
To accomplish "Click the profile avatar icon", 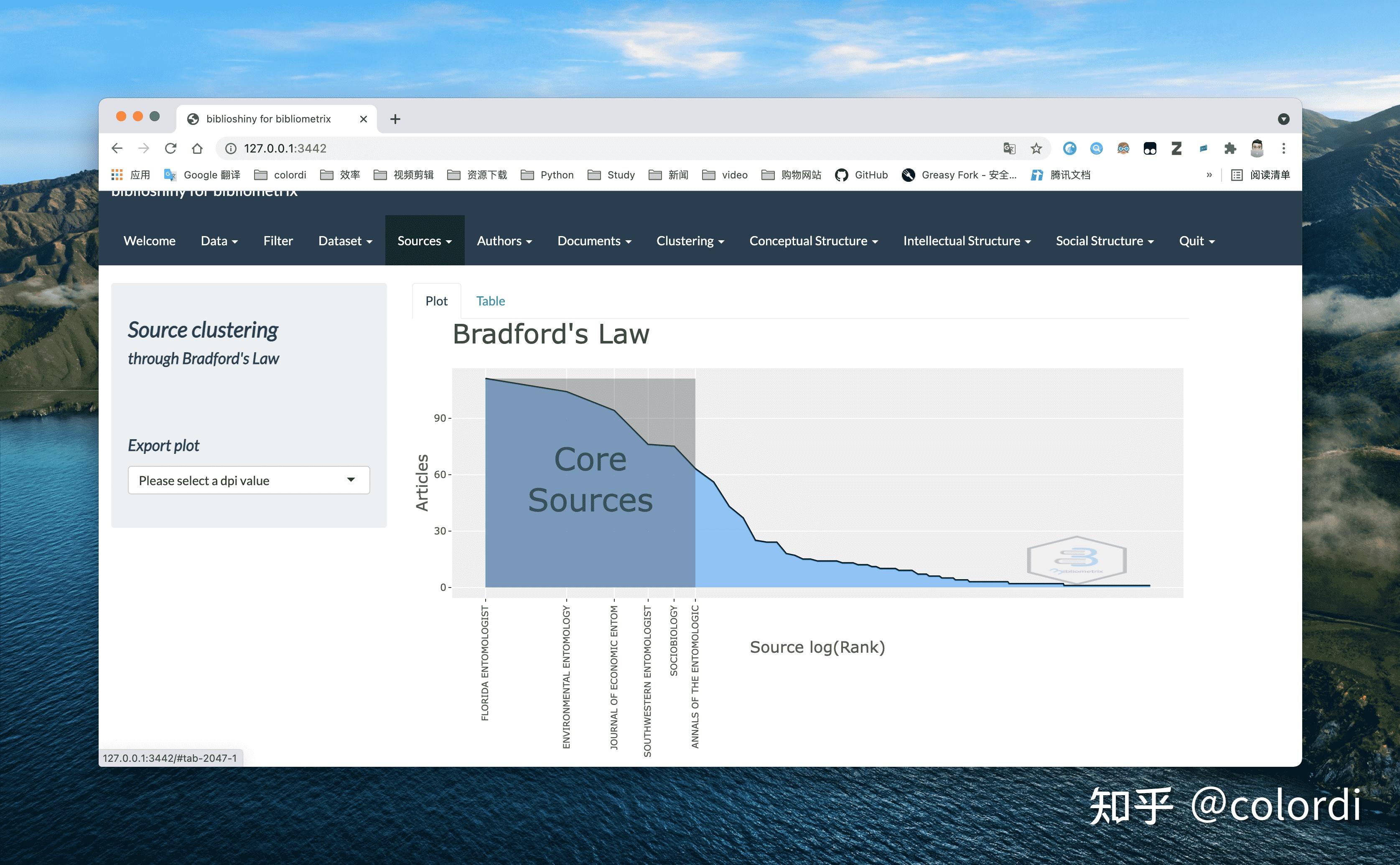I will tap(1257, 149).
